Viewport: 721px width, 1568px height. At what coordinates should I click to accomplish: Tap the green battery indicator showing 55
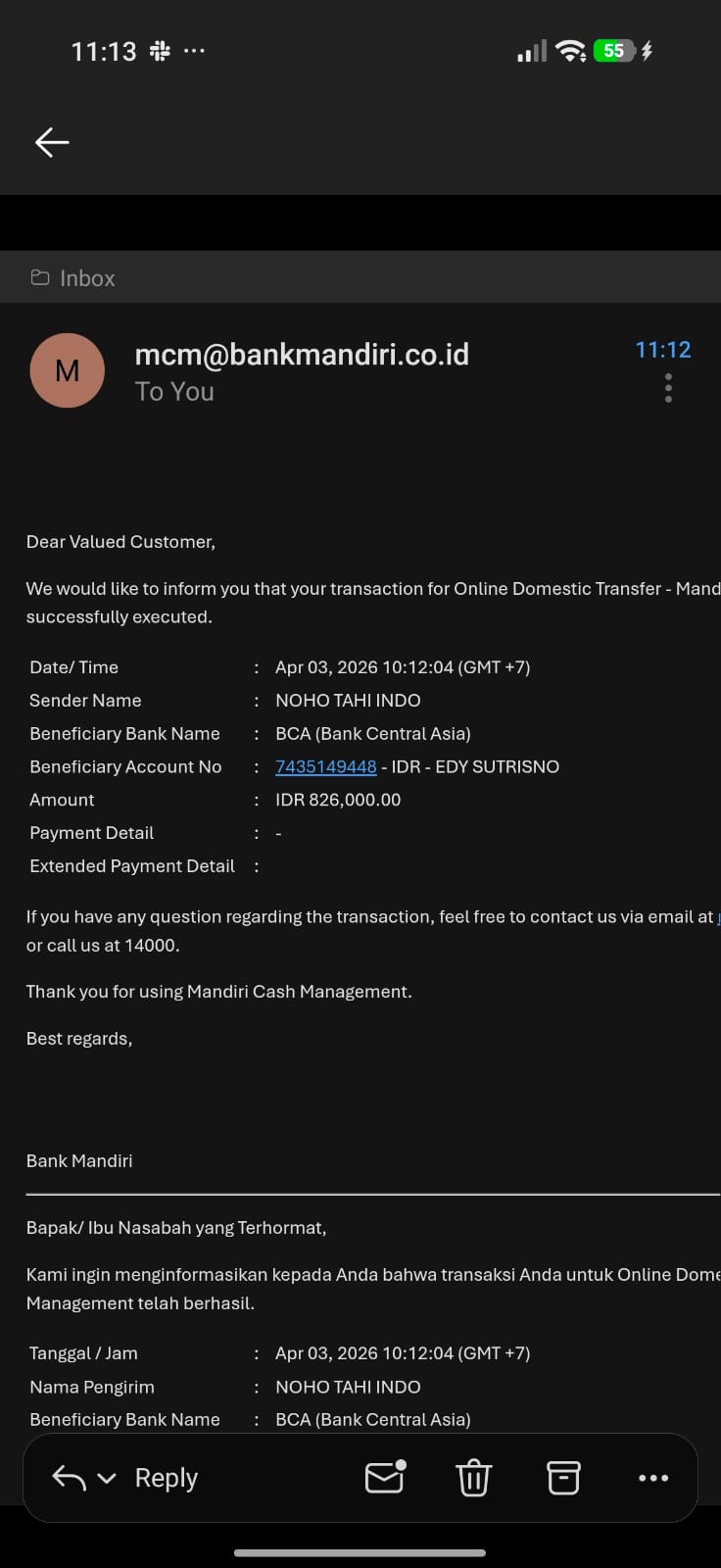[614, 51]
